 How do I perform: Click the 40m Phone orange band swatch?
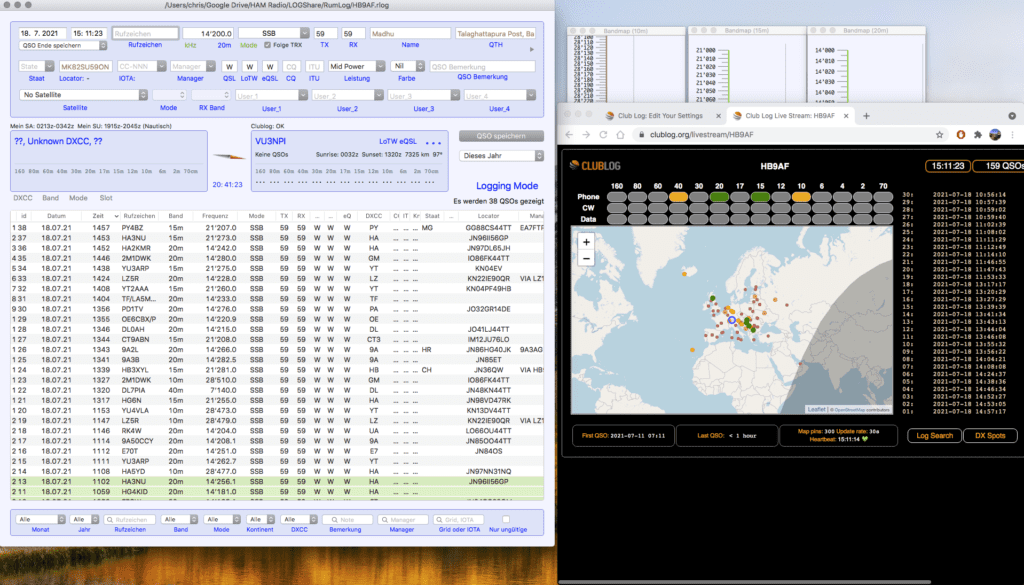click(678, 197)
